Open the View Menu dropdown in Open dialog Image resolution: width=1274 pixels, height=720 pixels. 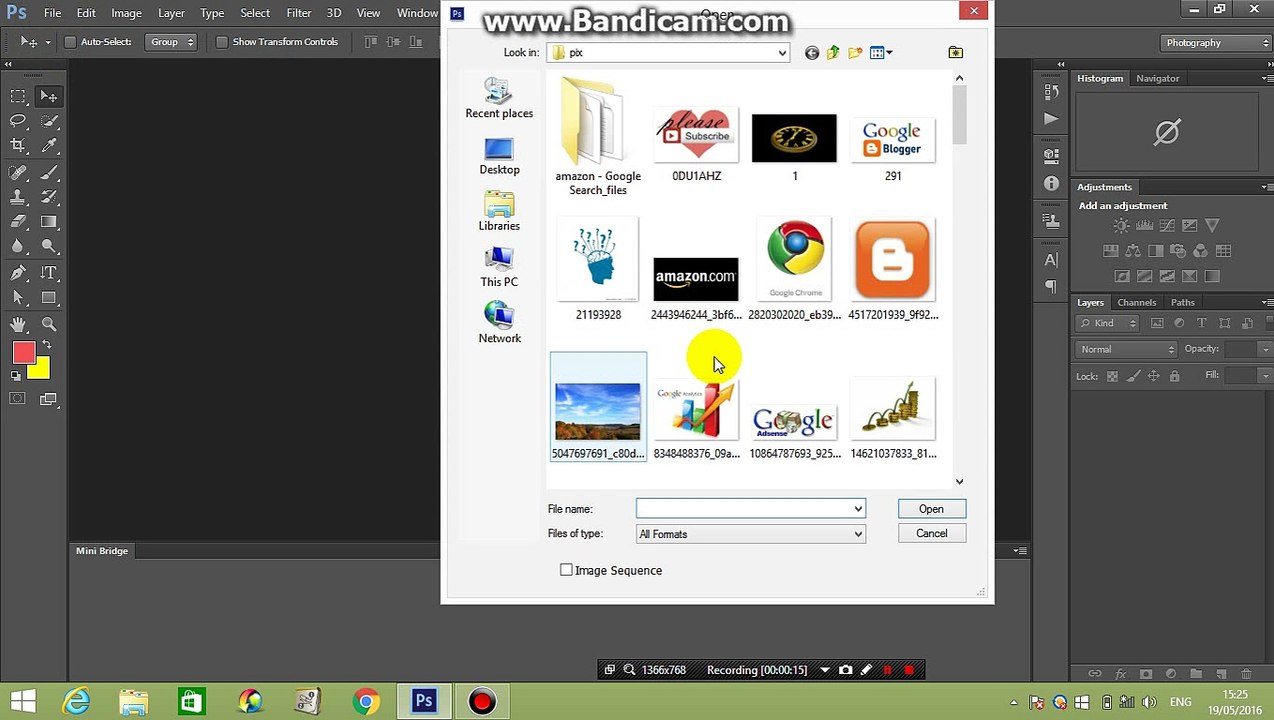pos(881,52)
